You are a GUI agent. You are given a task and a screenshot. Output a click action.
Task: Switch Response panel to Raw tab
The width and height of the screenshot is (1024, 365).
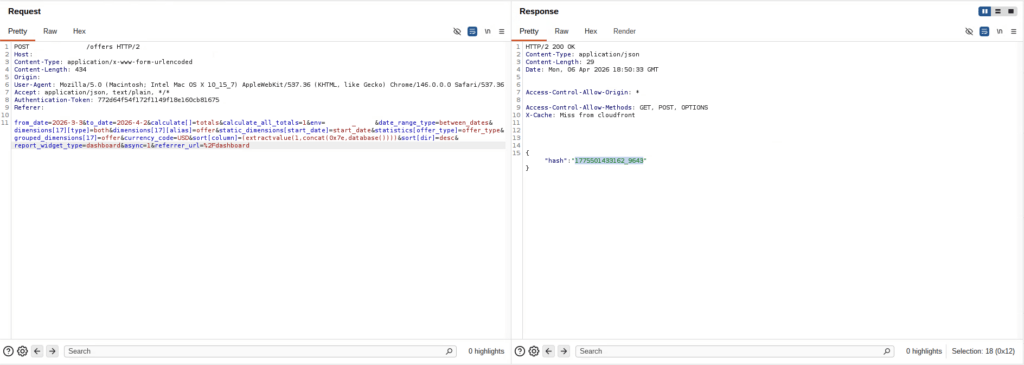coord(562,31)
